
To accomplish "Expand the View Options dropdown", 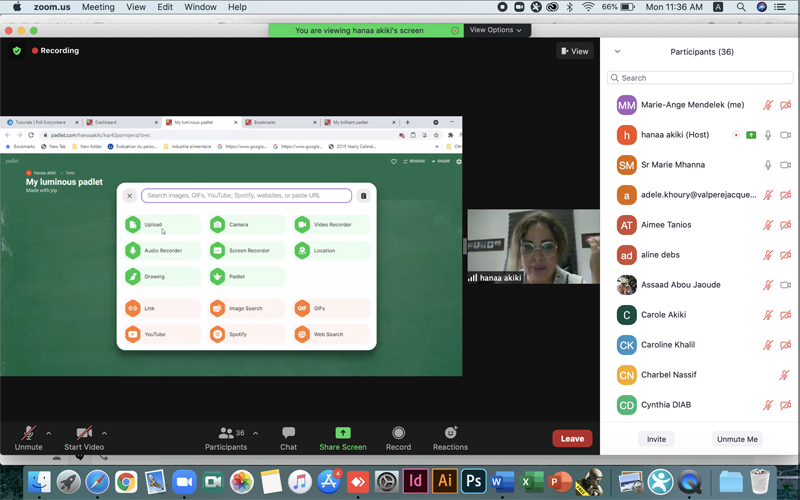I will tap(495, 30).
